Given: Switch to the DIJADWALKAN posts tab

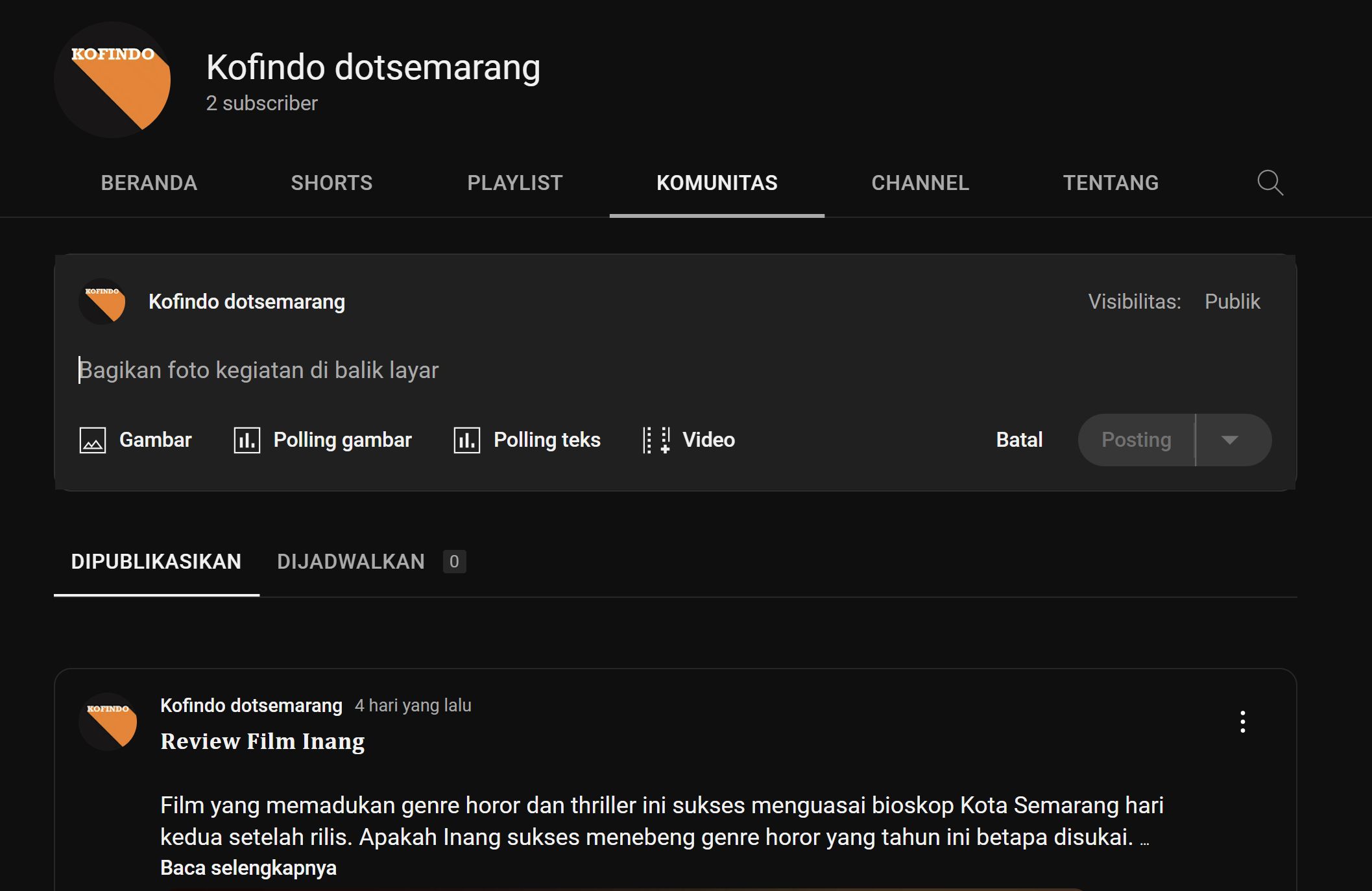Looking at the screenshot, I should click(351, 562).
